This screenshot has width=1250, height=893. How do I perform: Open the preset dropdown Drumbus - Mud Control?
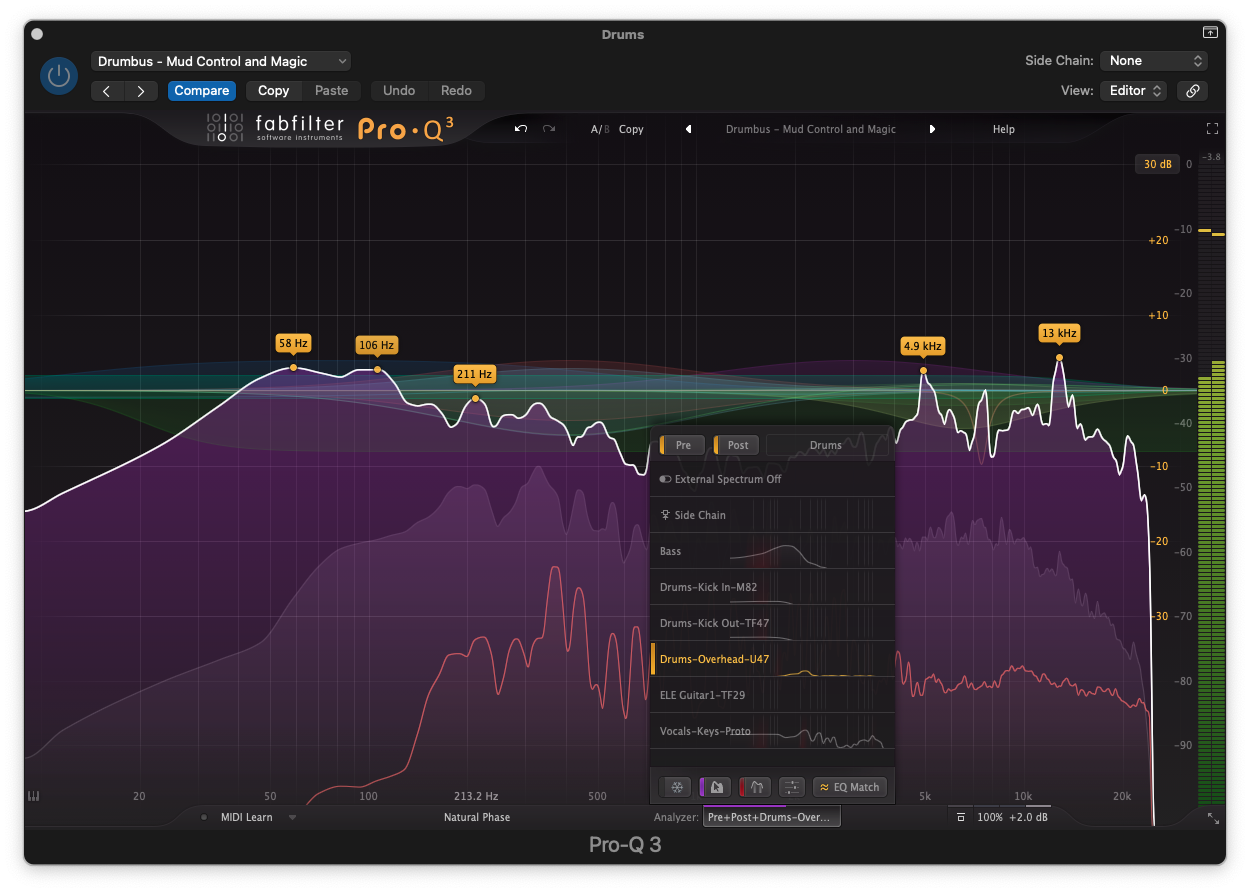[221, 61]
